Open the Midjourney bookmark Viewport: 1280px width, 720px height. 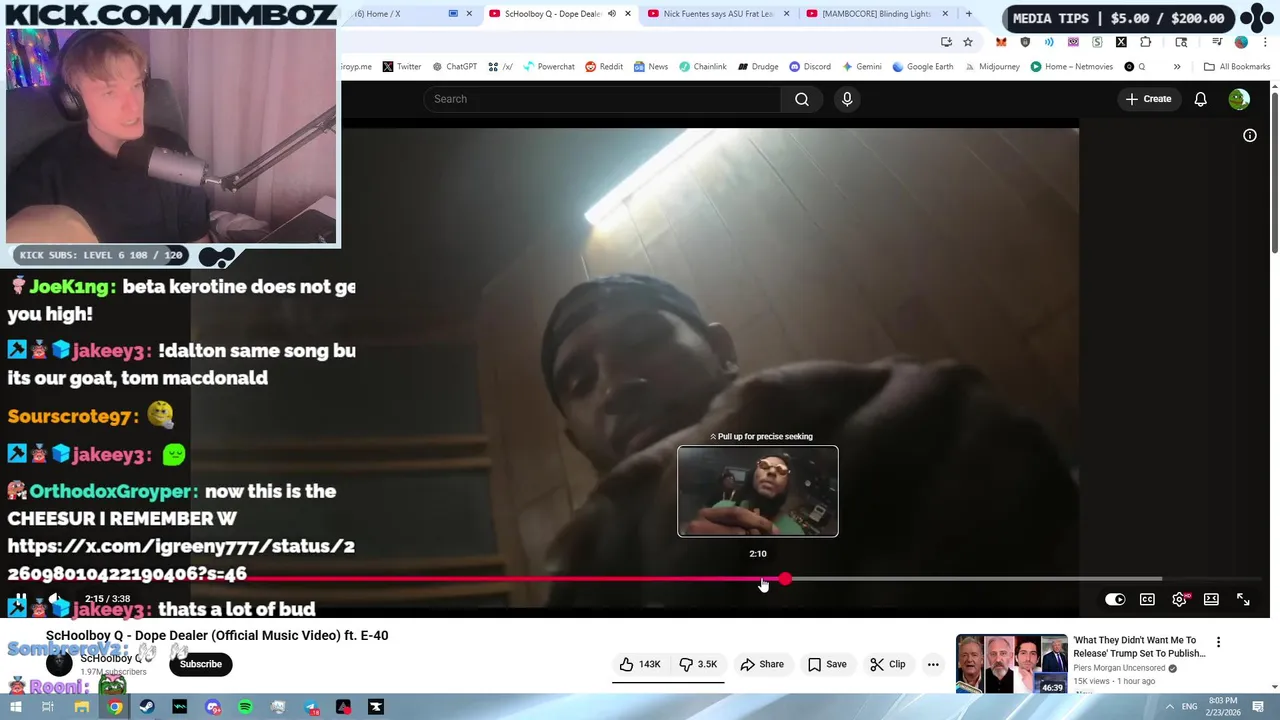[x=991, y=67]
